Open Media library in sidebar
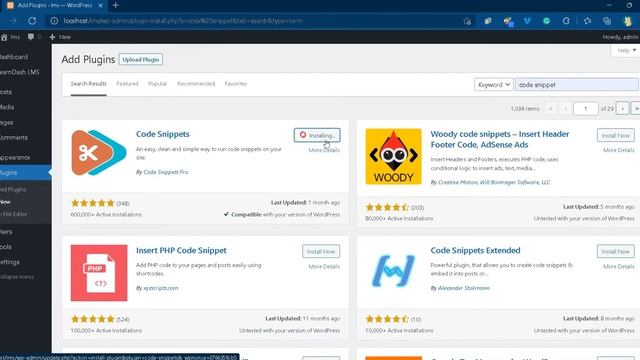The image size is (640, 360). tap(7, 107)
